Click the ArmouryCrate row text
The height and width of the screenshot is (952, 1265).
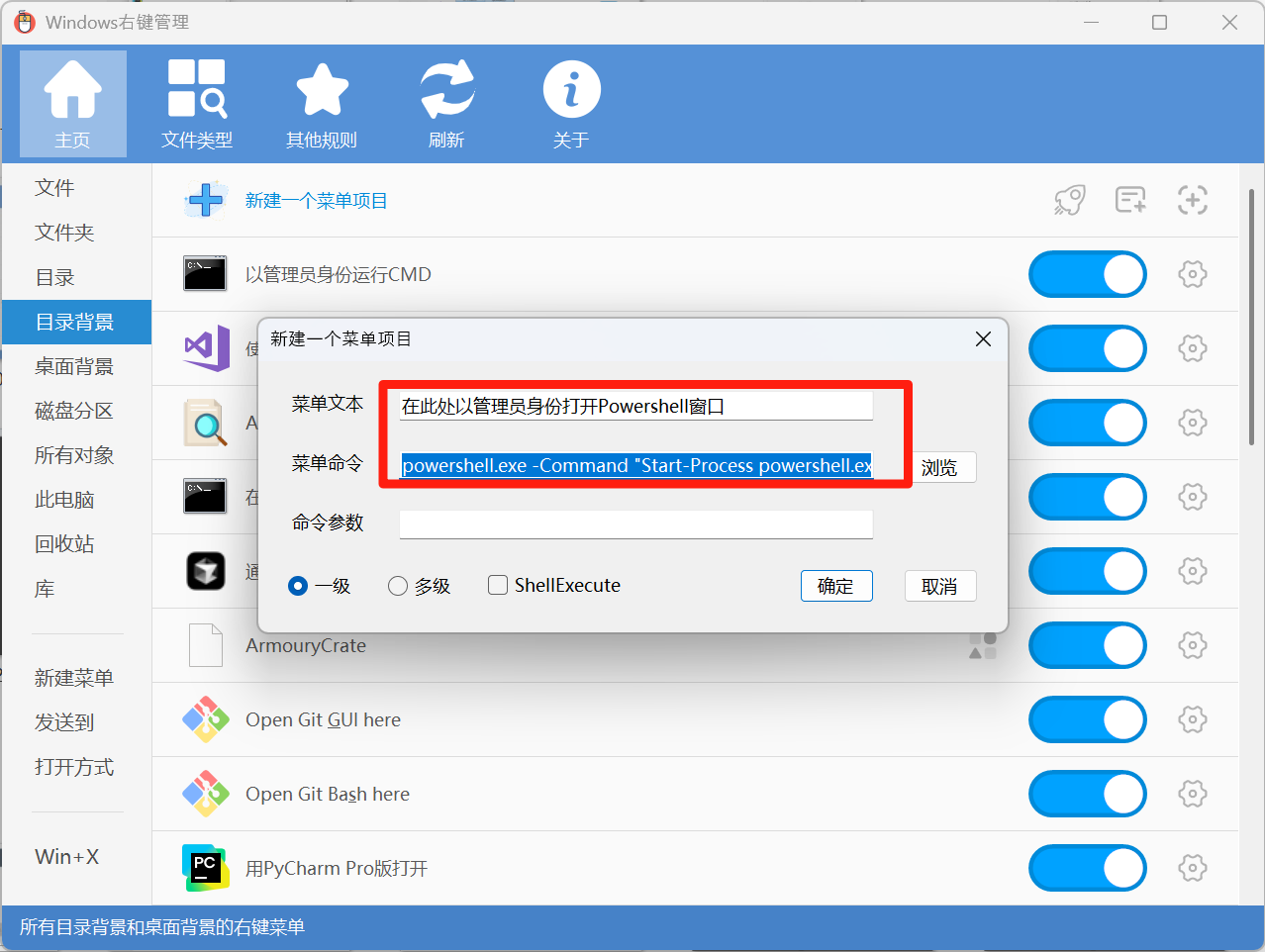point(306,645)
